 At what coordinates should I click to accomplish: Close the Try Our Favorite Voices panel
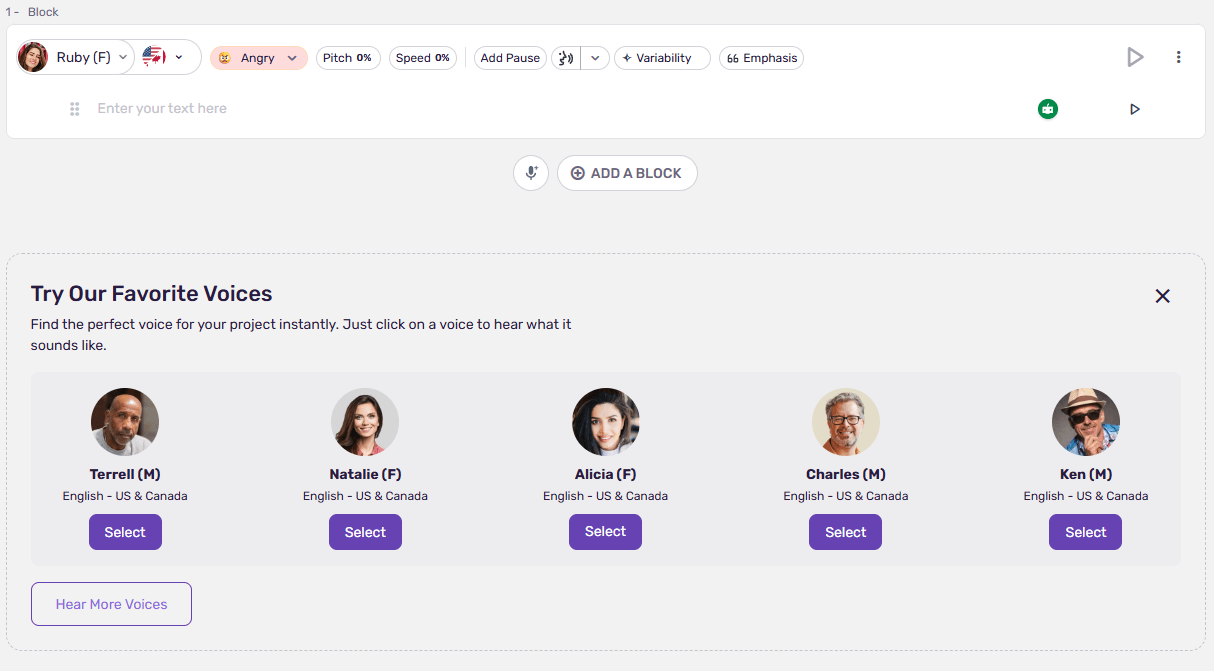[x=1162, y=296]
